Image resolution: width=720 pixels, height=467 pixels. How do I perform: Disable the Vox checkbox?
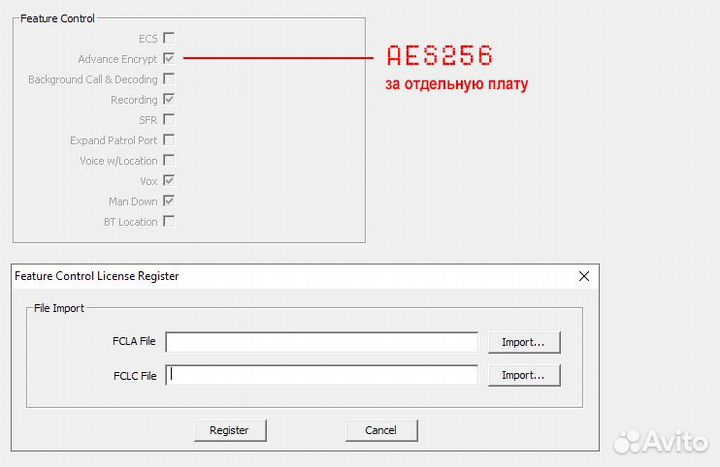(x=169, y=181)
